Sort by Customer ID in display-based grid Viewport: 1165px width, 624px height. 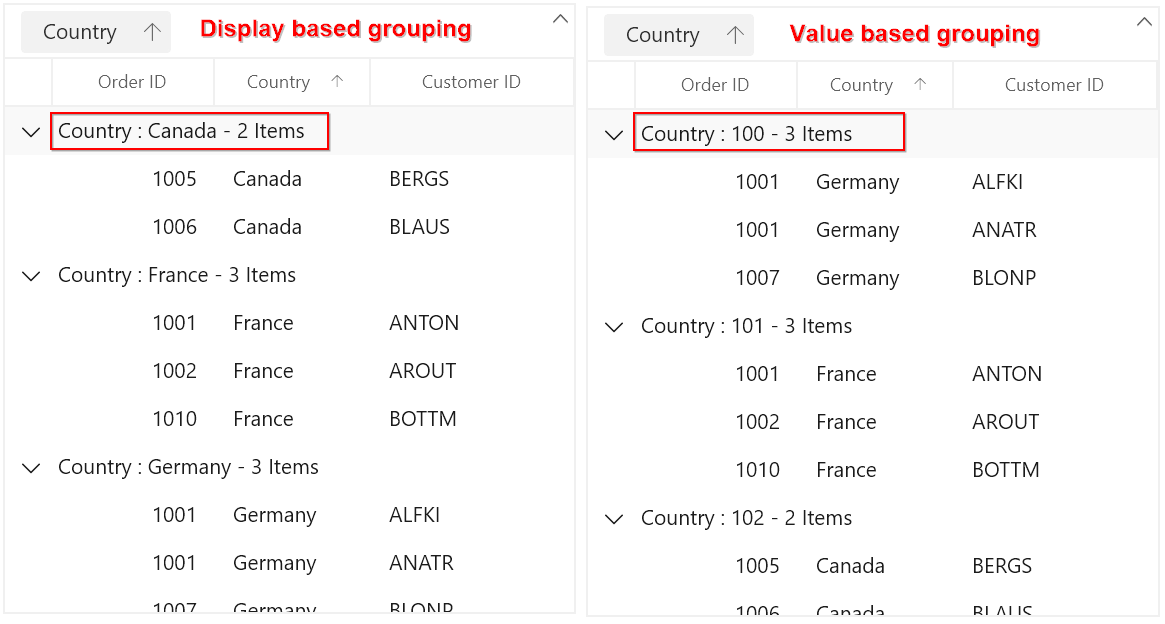click(x=472, y=82)
